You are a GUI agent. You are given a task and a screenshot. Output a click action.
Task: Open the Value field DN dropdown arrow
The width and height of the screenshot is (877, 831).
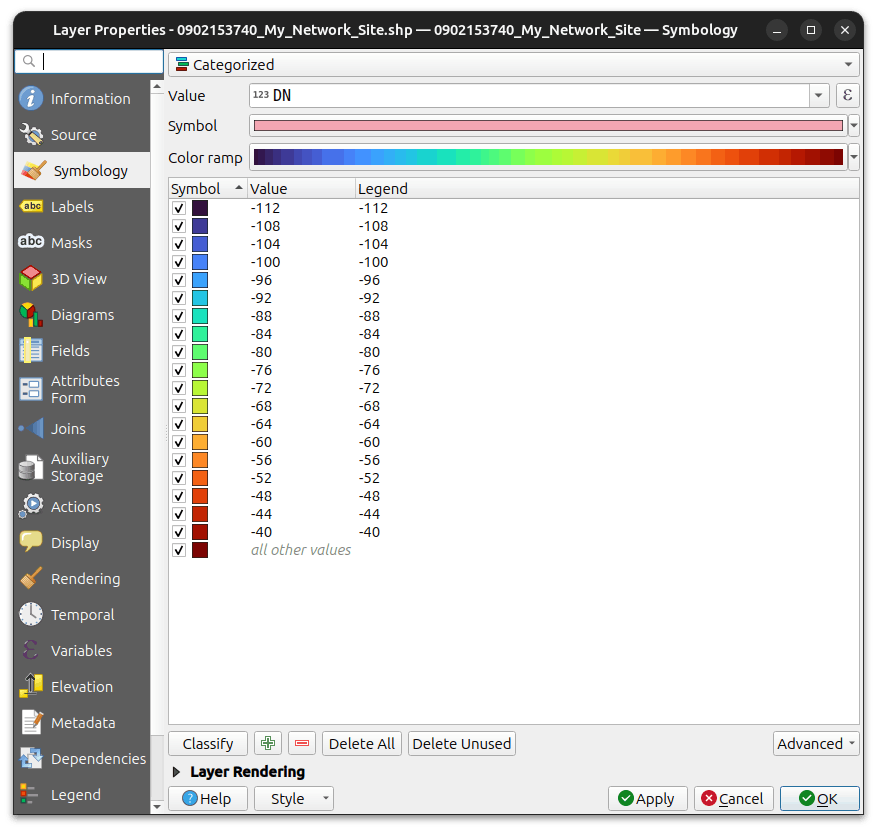pyautogui.click(x=818, y=96)
